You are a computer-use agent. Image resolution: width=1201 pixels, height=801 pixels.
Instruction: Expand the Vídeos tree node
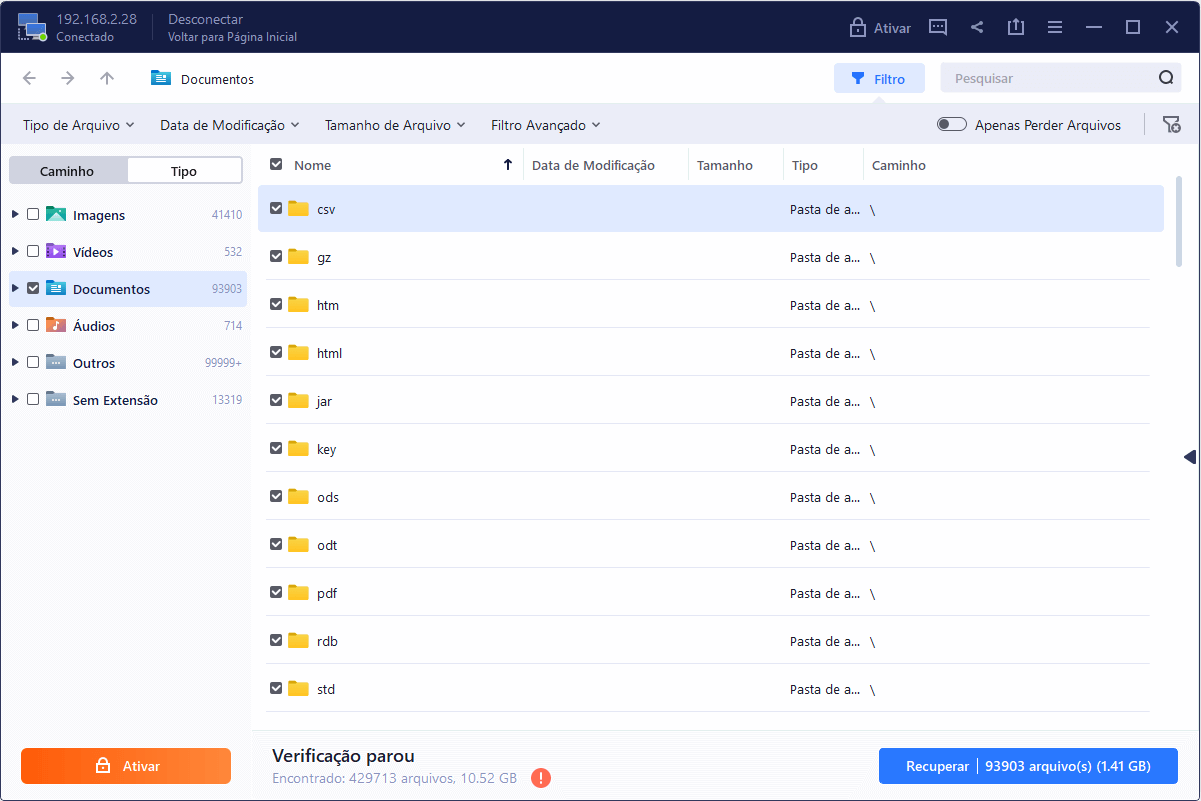pos(15,251)
